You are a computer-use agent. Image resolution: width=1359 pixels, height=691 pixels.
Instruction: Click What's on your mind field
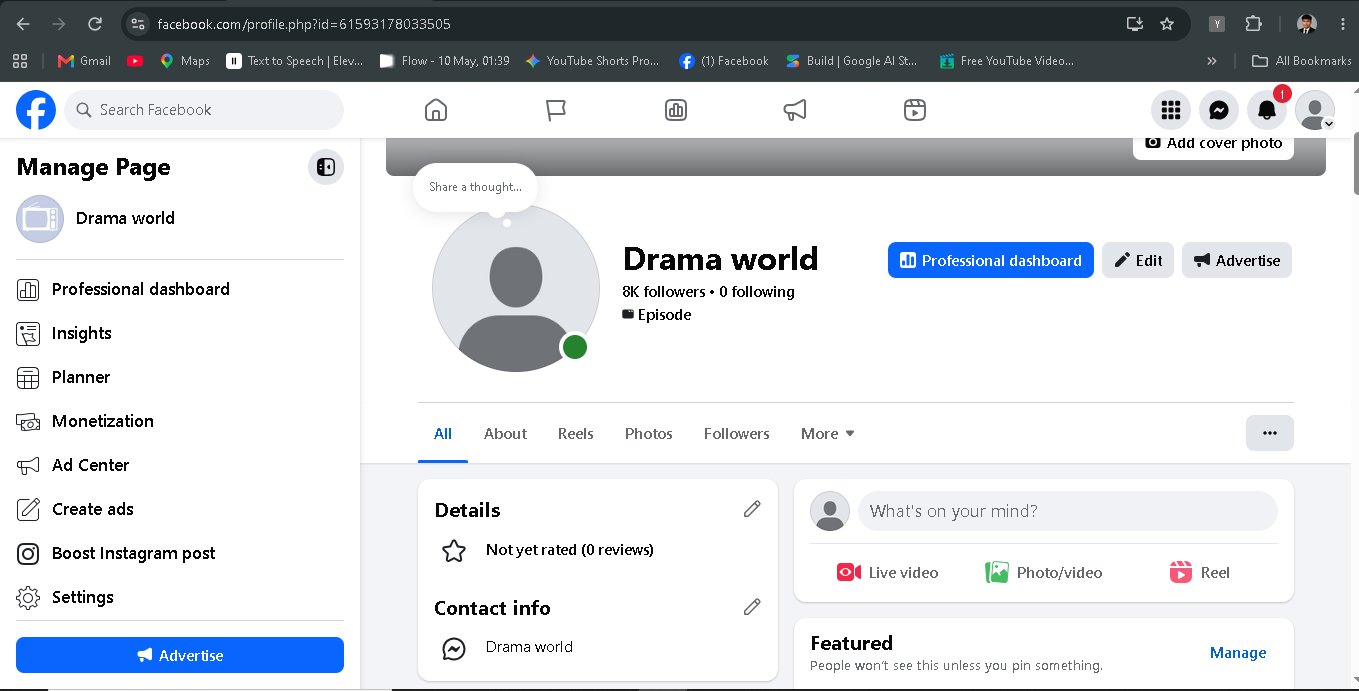pyautogui.click(x=1068, y=511)
